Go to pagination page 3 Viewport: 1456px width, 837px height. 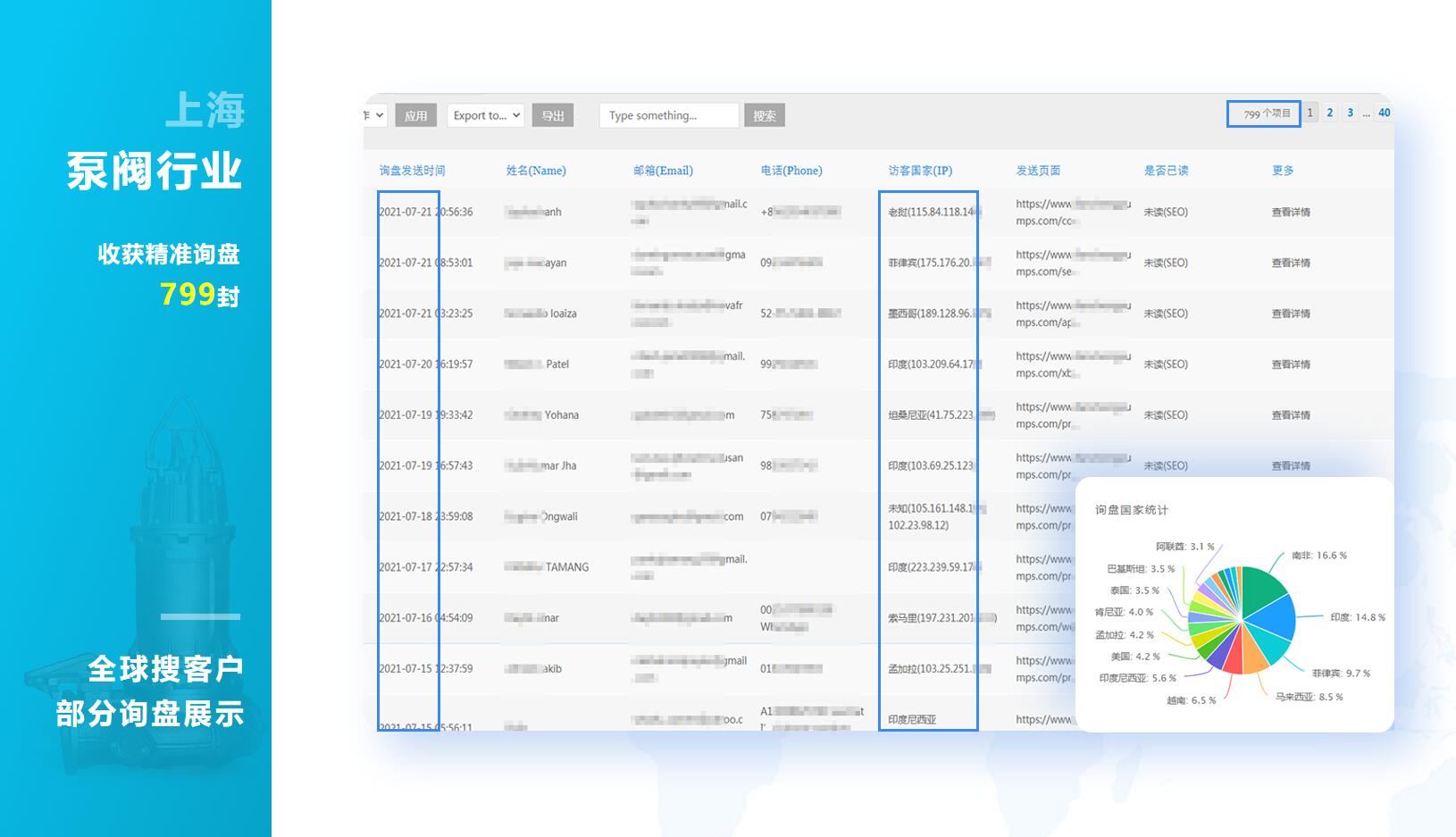(x=1350, y=113)
